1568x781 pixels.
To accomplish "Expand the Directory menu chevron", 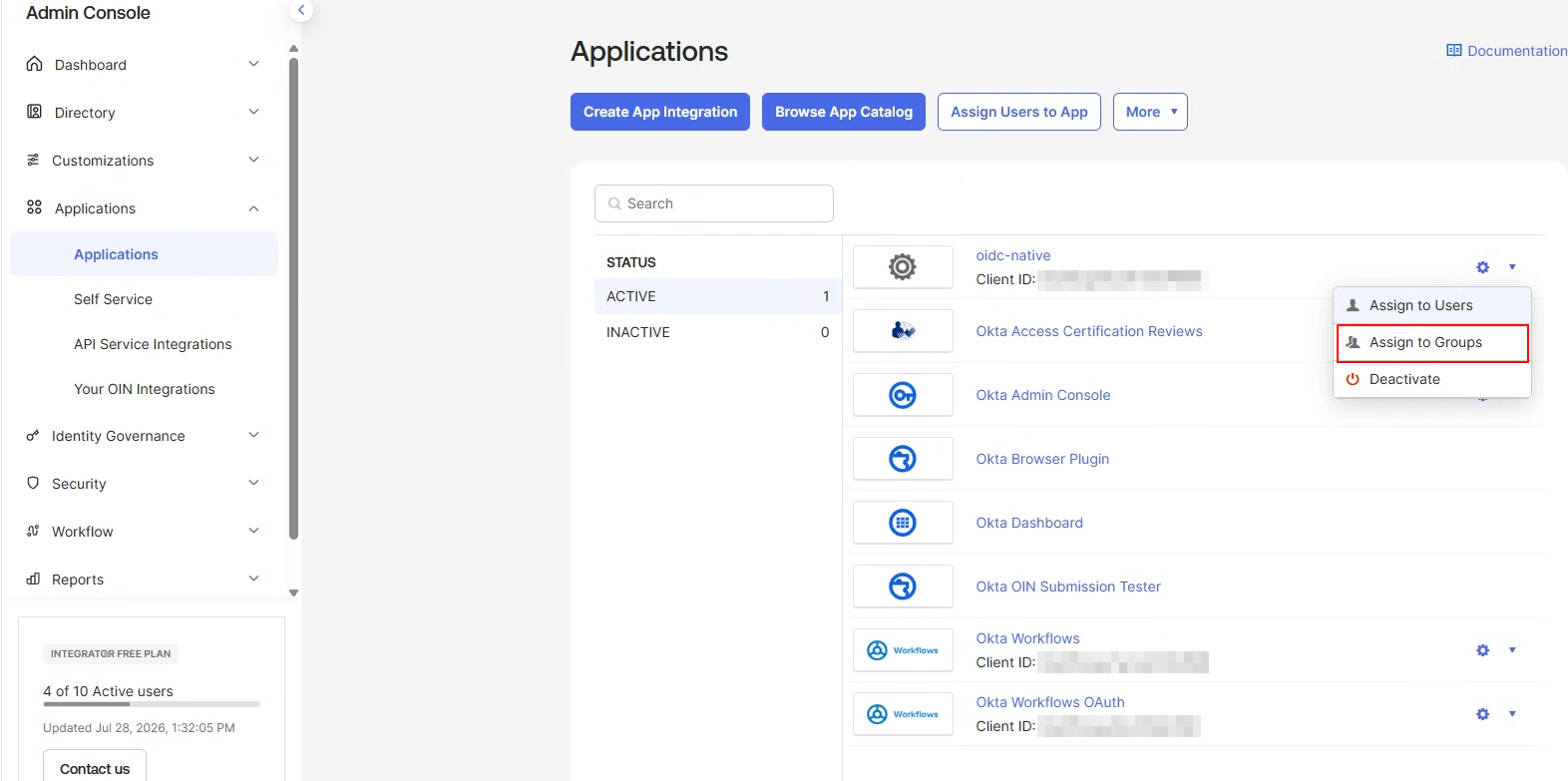I will coord(253,112).
